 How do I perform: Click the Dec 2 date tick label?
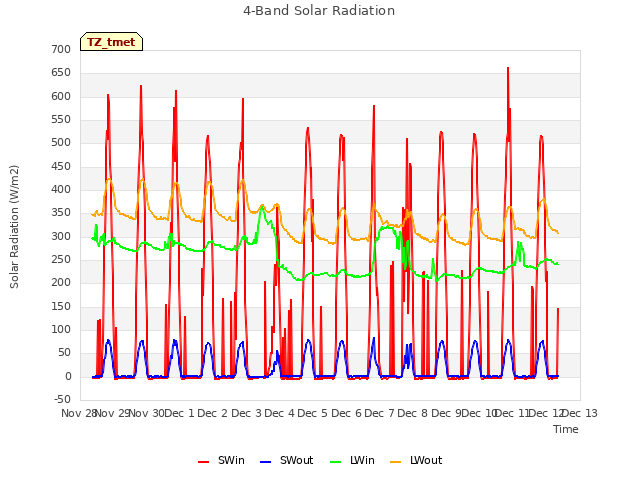[213, 413]
